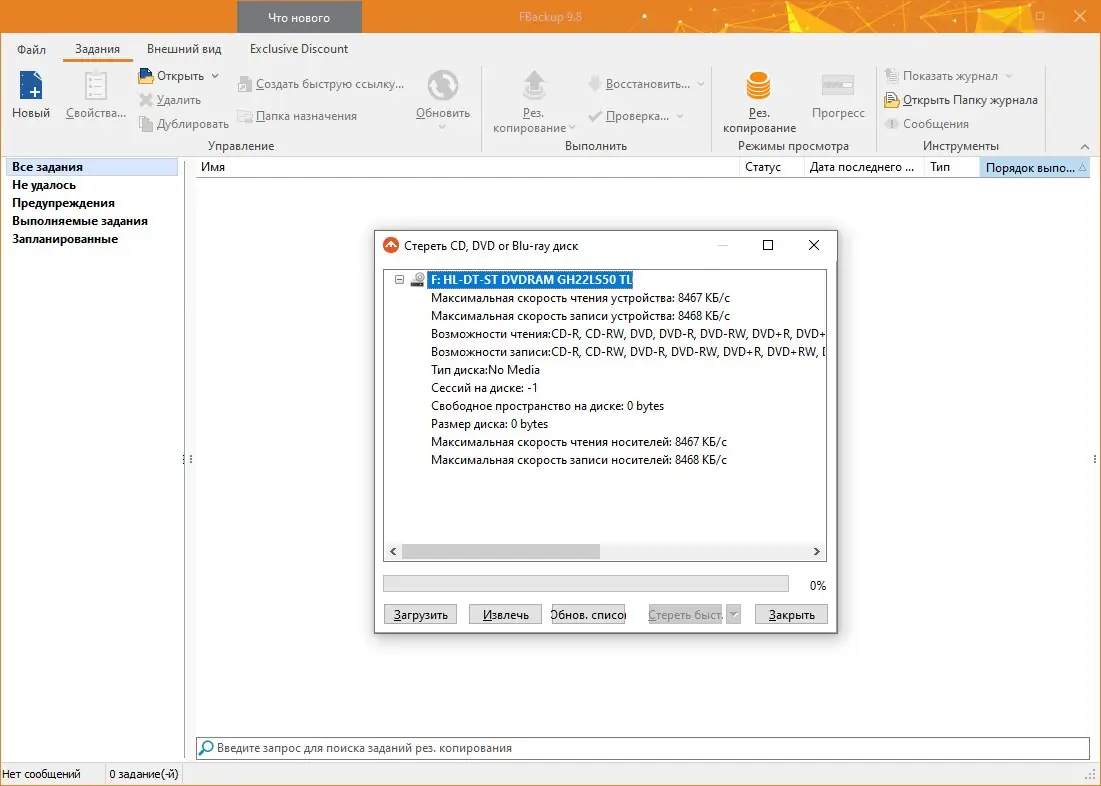Select Размер диска: 0 bytes line
The image size is (1101, 786).
point(489,424)
